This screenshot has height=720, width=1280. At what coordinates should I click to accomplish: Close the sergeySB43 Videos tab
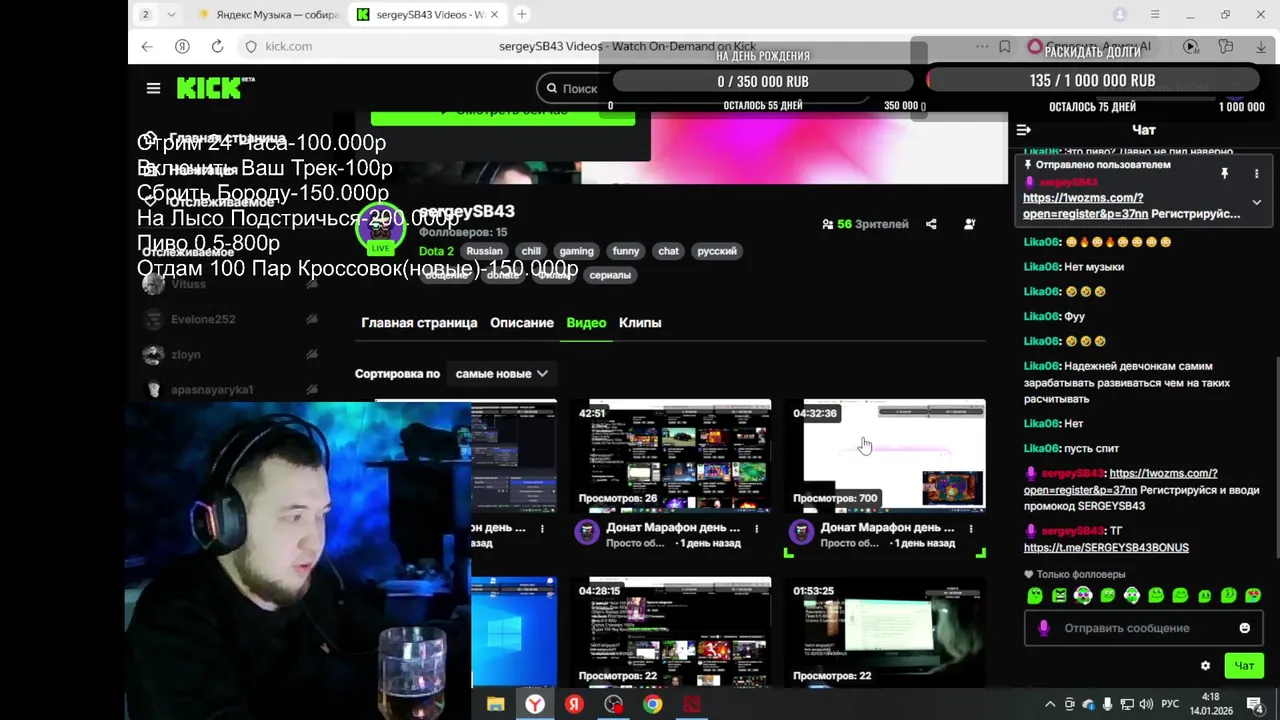tap(494, 15)
